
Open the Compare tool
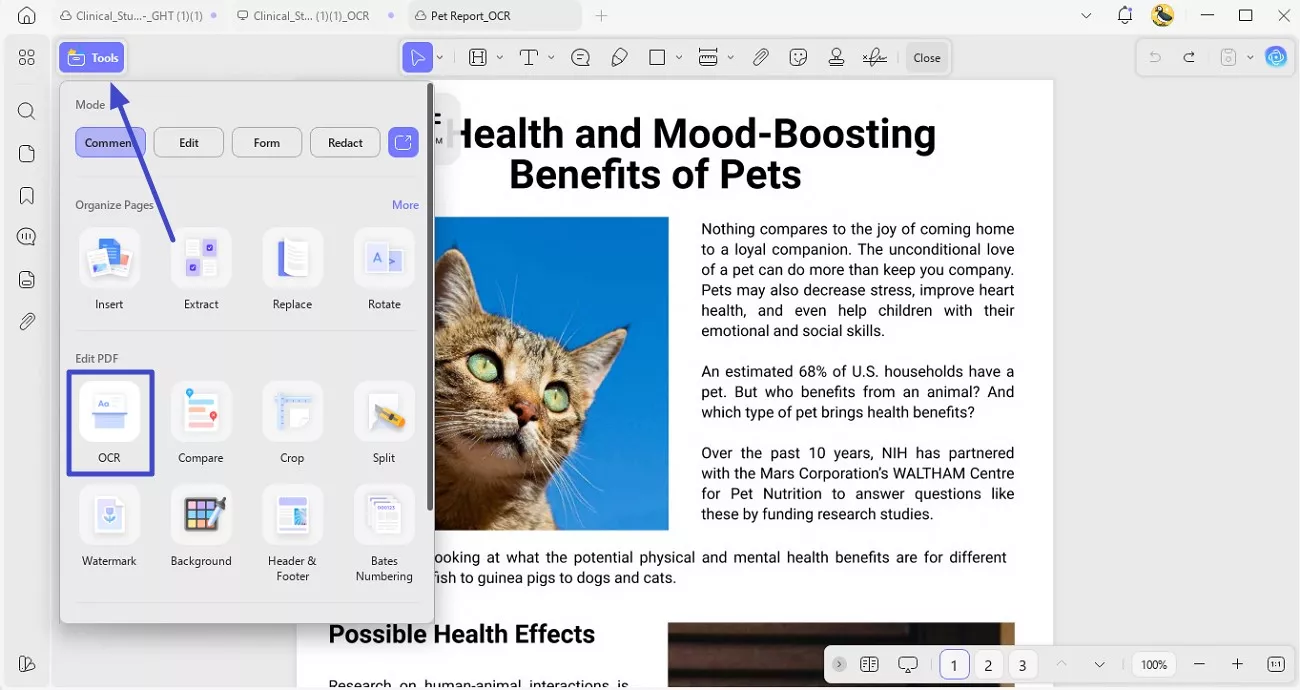pyautogui.click(x=201, y=423)
